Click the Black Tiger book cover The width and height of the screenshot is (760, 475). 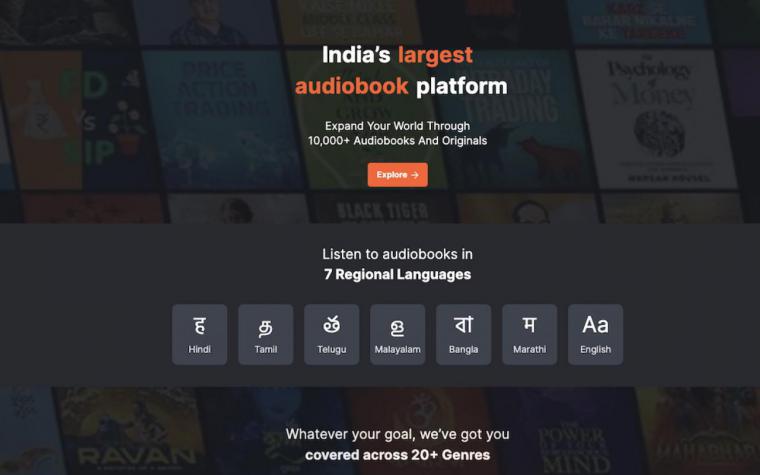383,208
